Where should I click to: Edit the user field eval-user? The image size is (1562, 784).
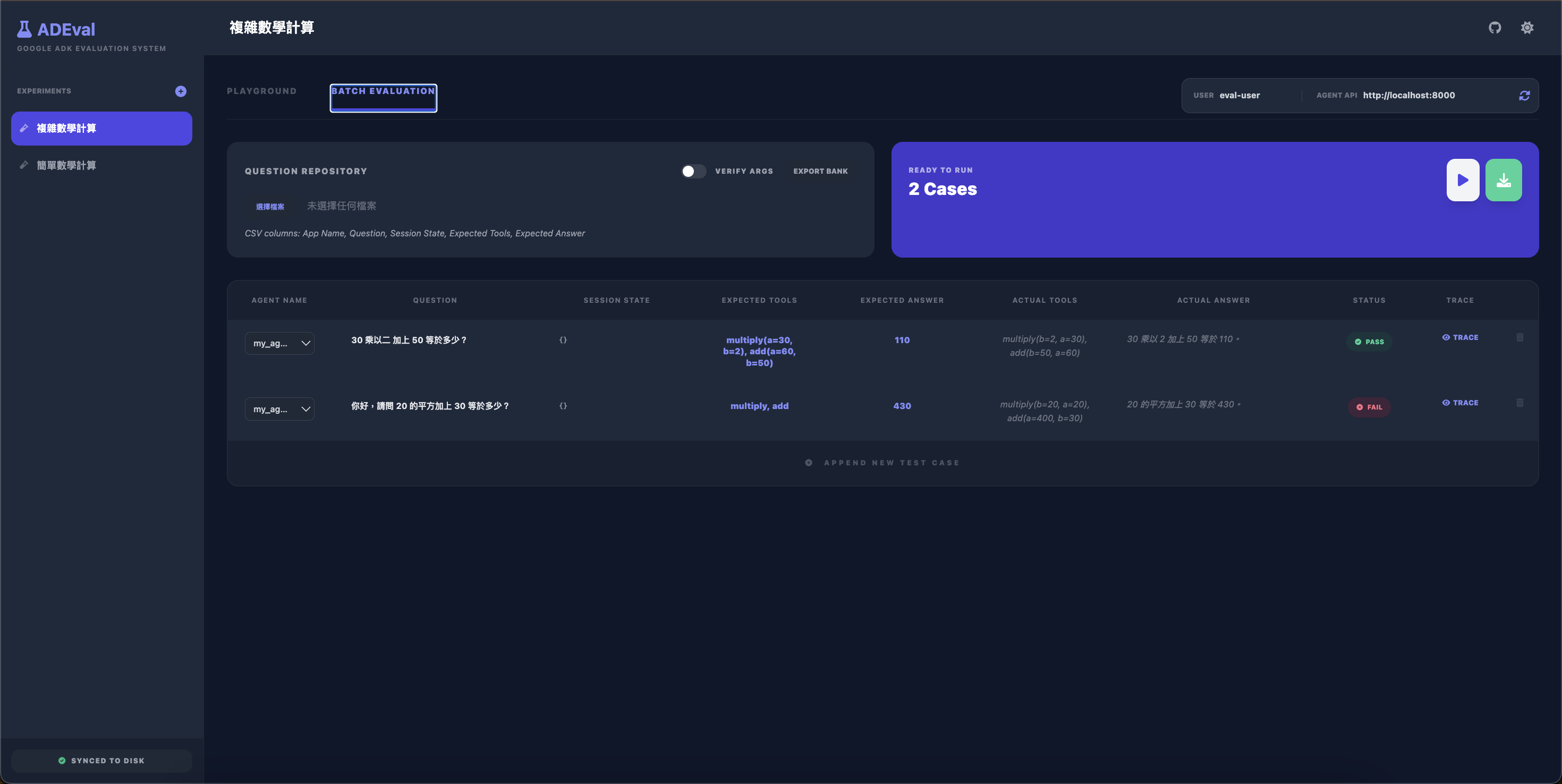point(1256,95)
